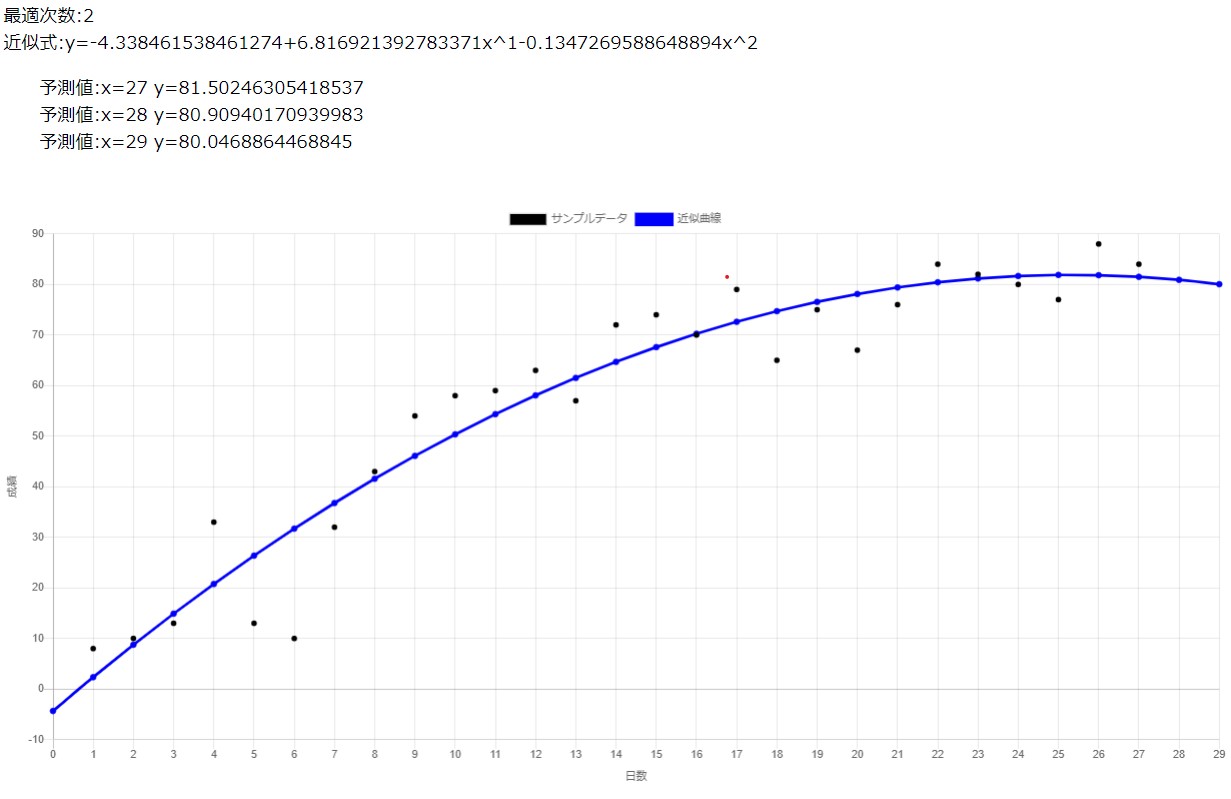Click the 予測値 x=27 prediction line
Image resolution: width=1231 pixels, height=799 pixels.
201,88
